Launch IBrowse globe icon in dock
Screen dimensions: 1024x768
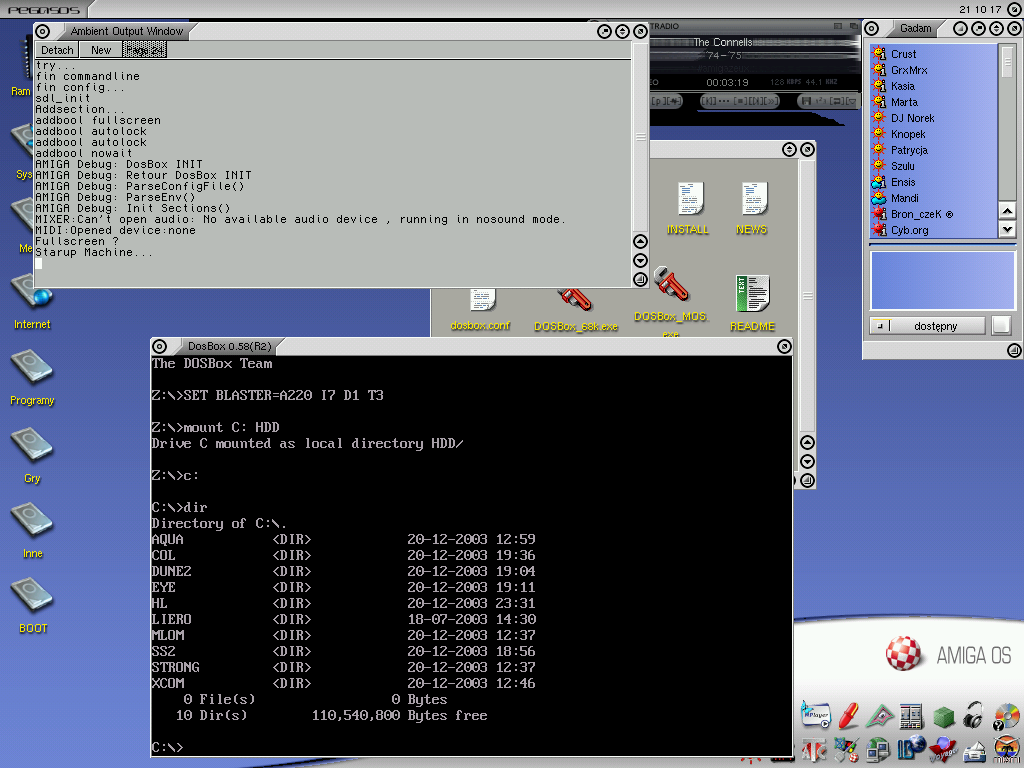point(912,748)
